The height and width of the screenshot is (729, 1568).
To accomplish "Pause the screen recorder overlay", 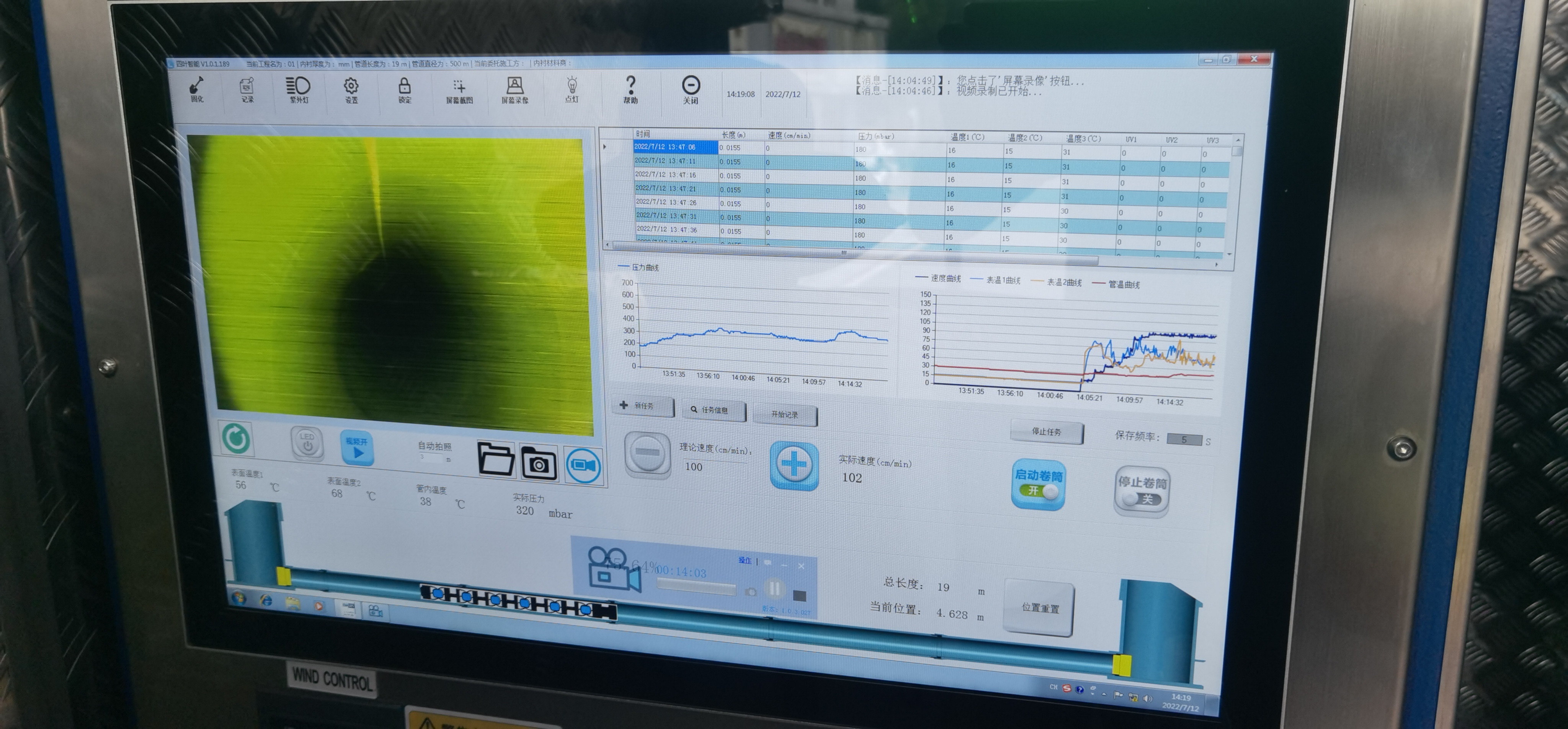I will pos(774,588).
